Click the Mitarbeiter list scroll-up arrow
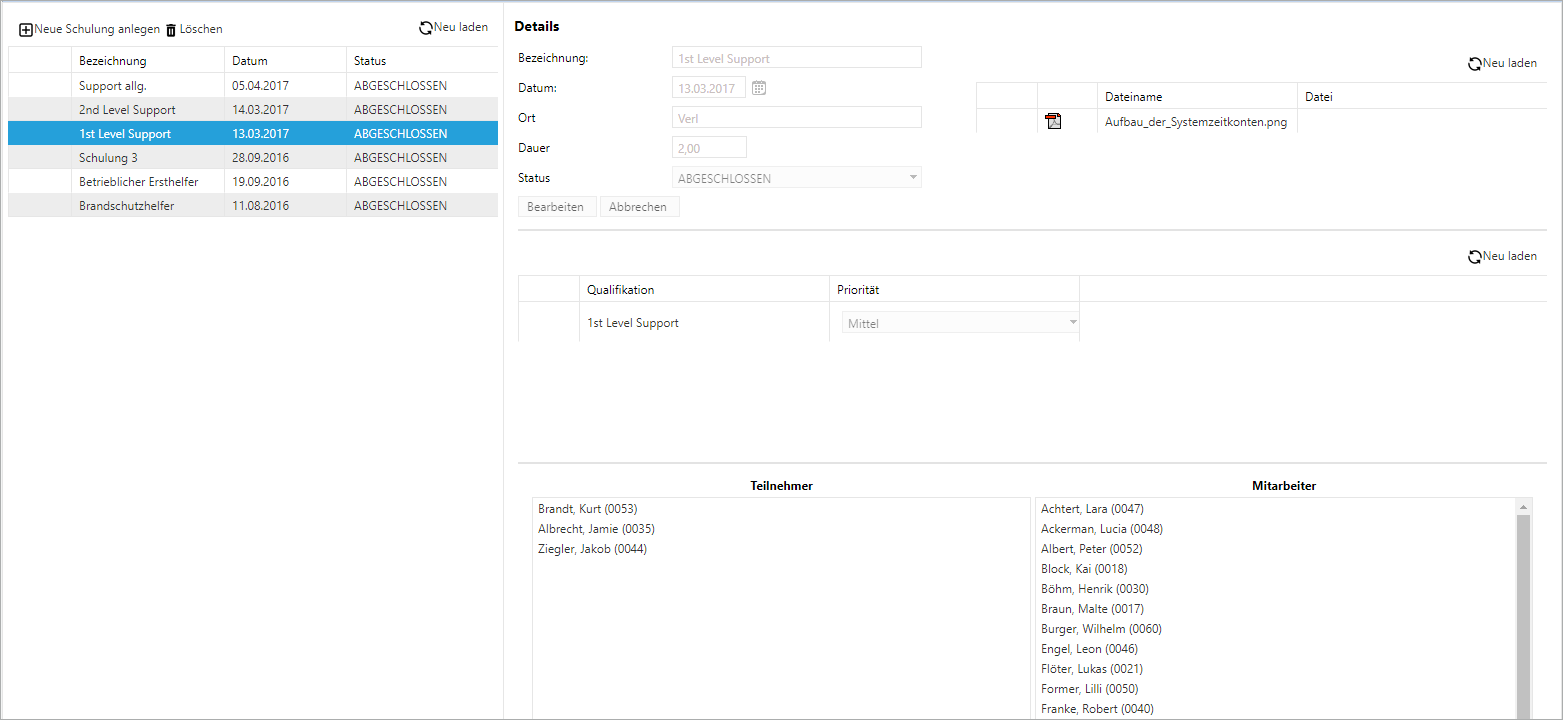Screen dimensions: 1563x720 coord(1524,506)
